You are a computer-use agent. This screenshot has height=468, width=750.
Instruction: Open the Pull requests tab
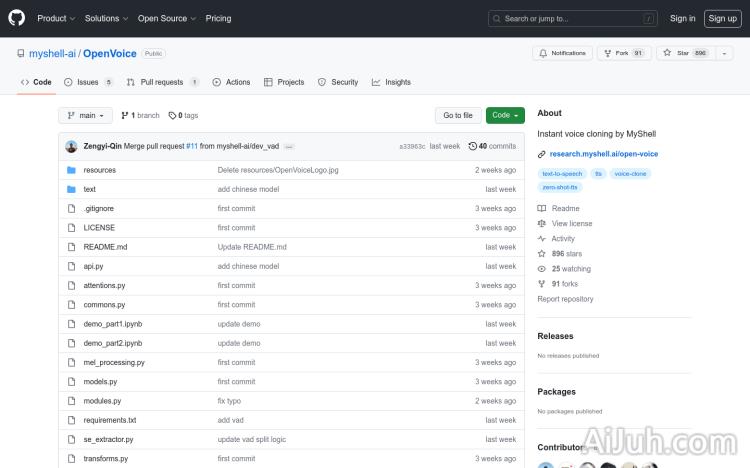coord(160,82)
